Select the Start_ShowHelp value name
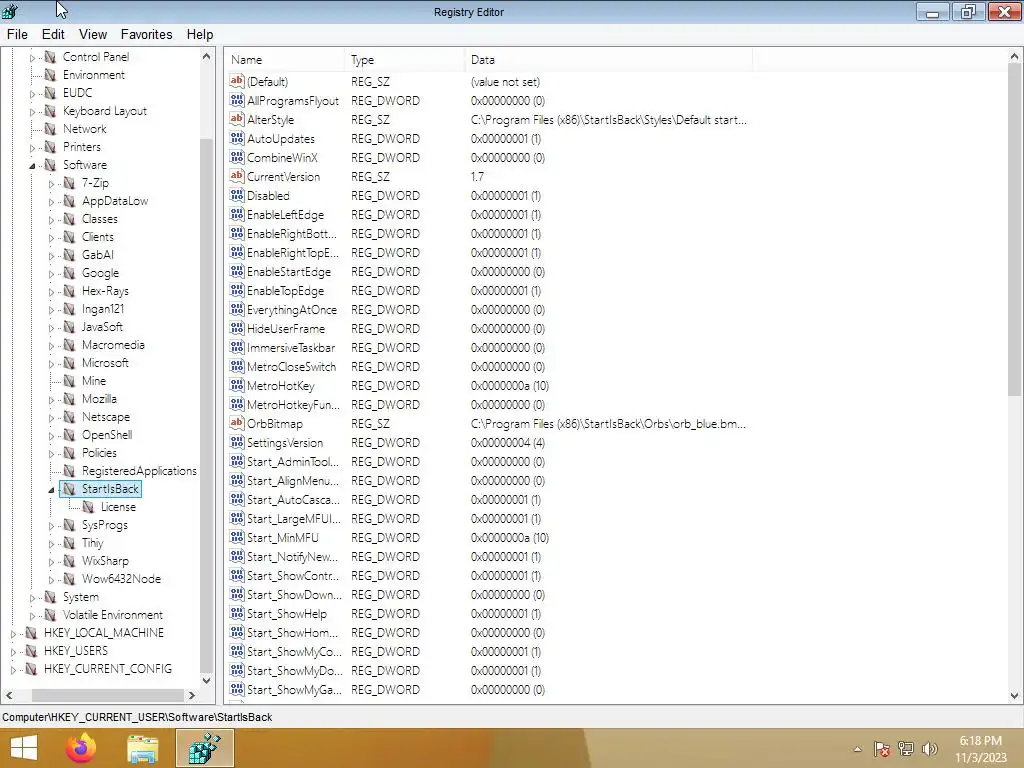Viewport: 1024px width, 768px height. 287,614
